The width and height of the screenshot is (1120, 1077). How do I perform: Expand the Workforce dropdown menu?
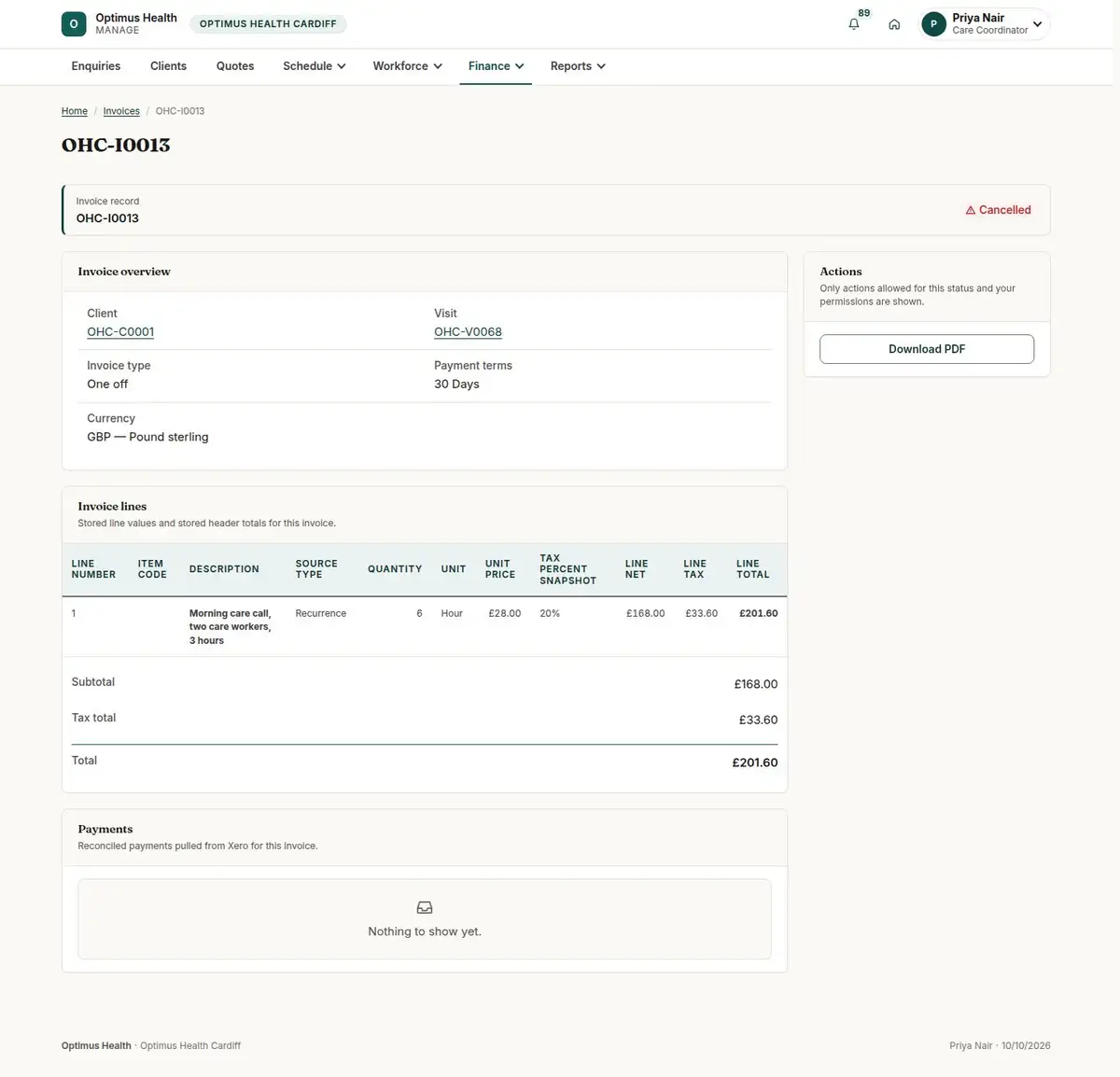408,66
